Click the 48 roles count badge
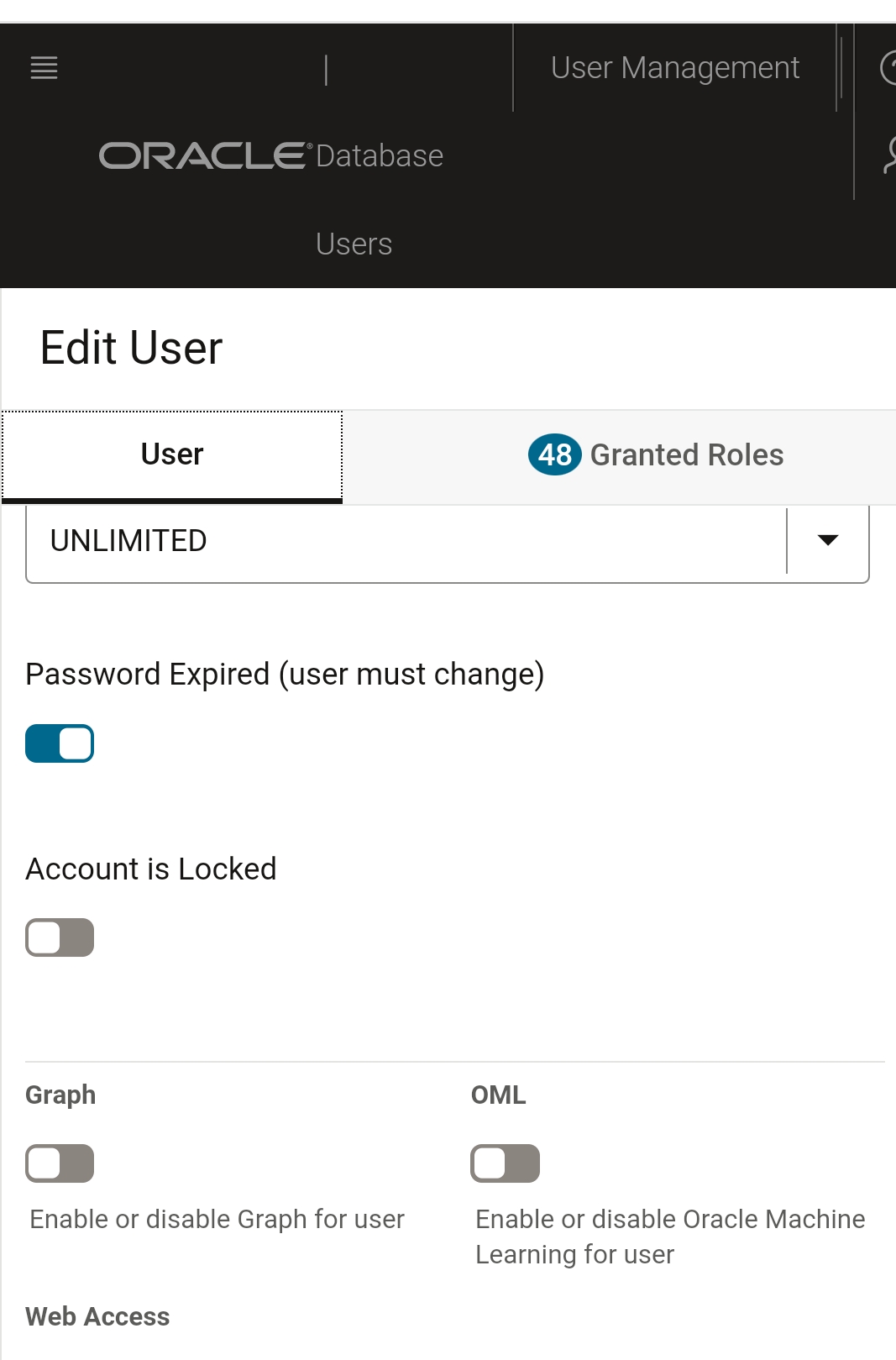 pyautogui.click(x=554, y=454)
